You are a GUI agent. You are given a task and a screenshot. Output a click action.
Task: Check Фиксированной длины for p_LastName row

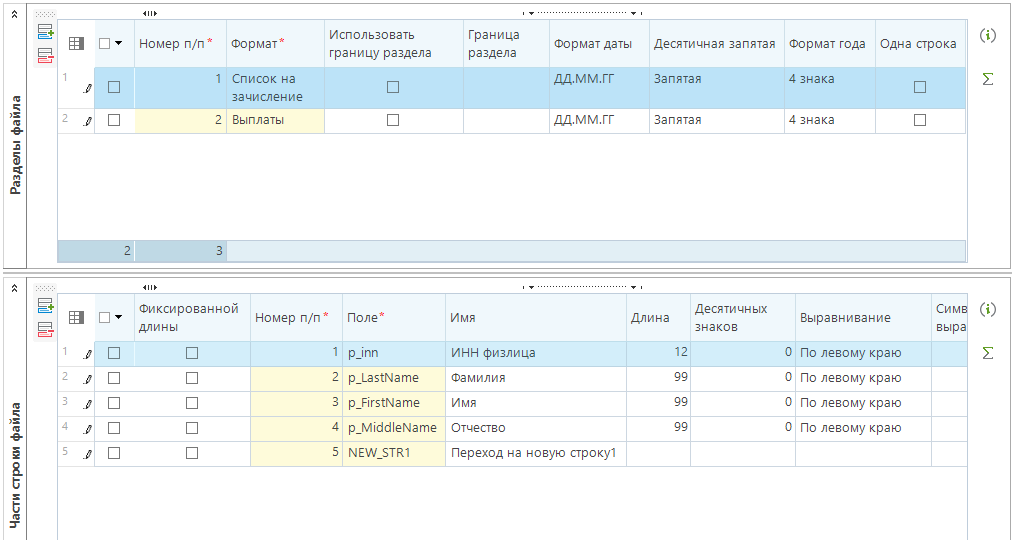[x=192, y=378]
